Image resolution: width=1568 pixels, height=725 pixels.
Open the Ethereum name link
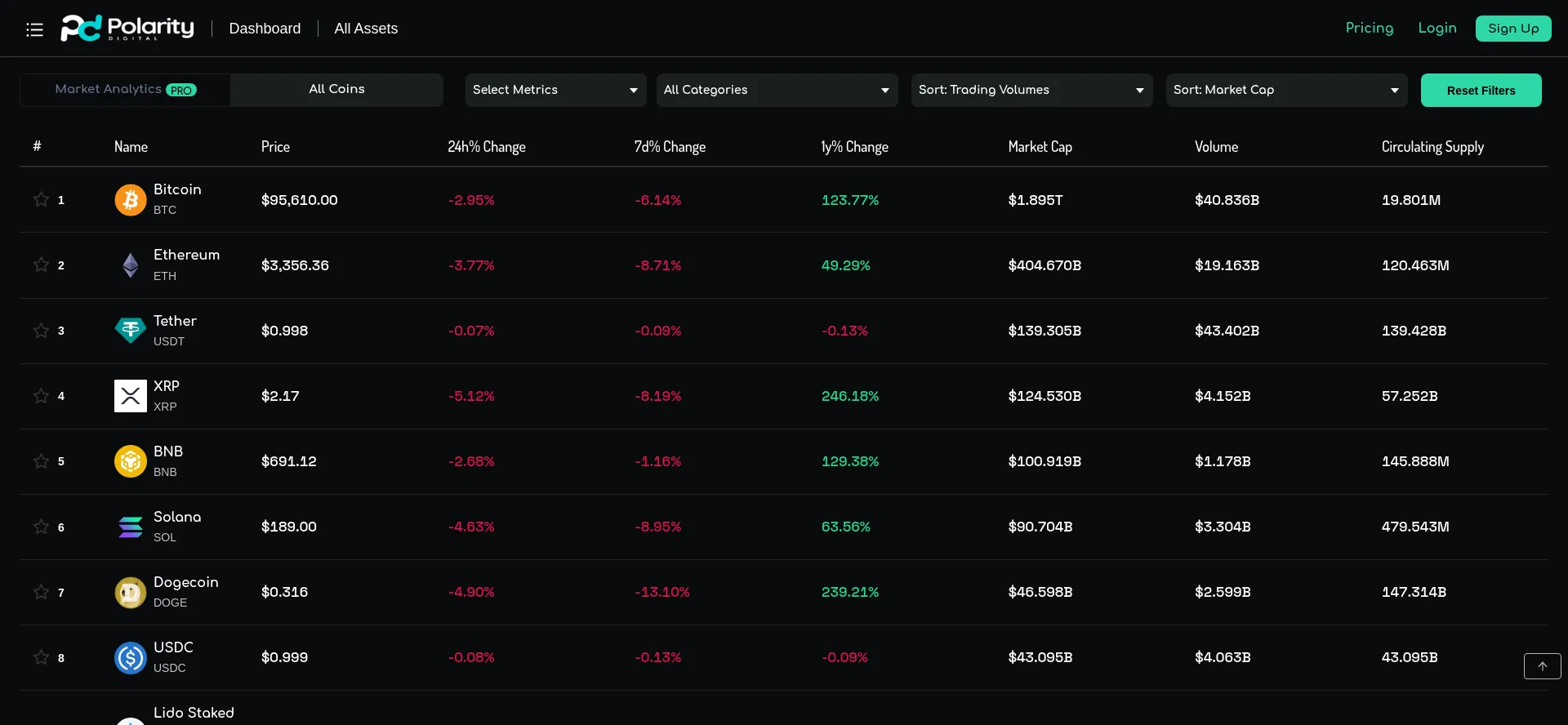click(x=186, y=255)
